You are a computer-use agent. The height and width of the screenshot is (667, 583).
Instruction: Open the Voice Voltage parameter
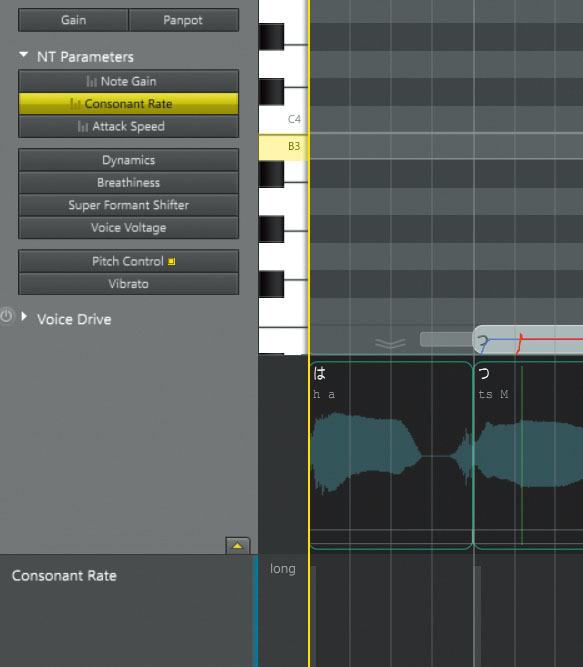(x=128, y=228)
